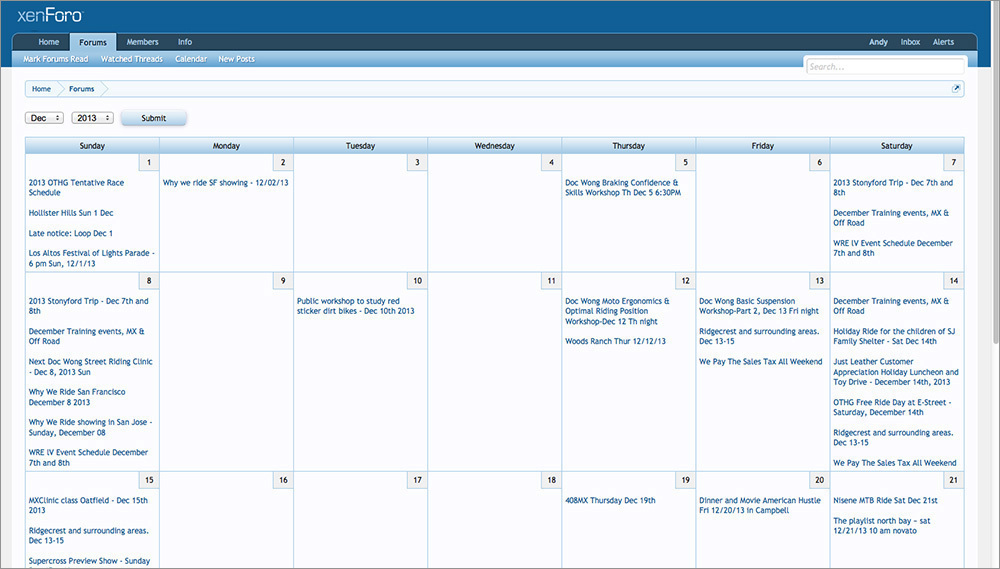Image resolution: width=1000 pixels, height=569 pixels.
Task: Select the Forums navigation tab
Action: coord(93,42)
